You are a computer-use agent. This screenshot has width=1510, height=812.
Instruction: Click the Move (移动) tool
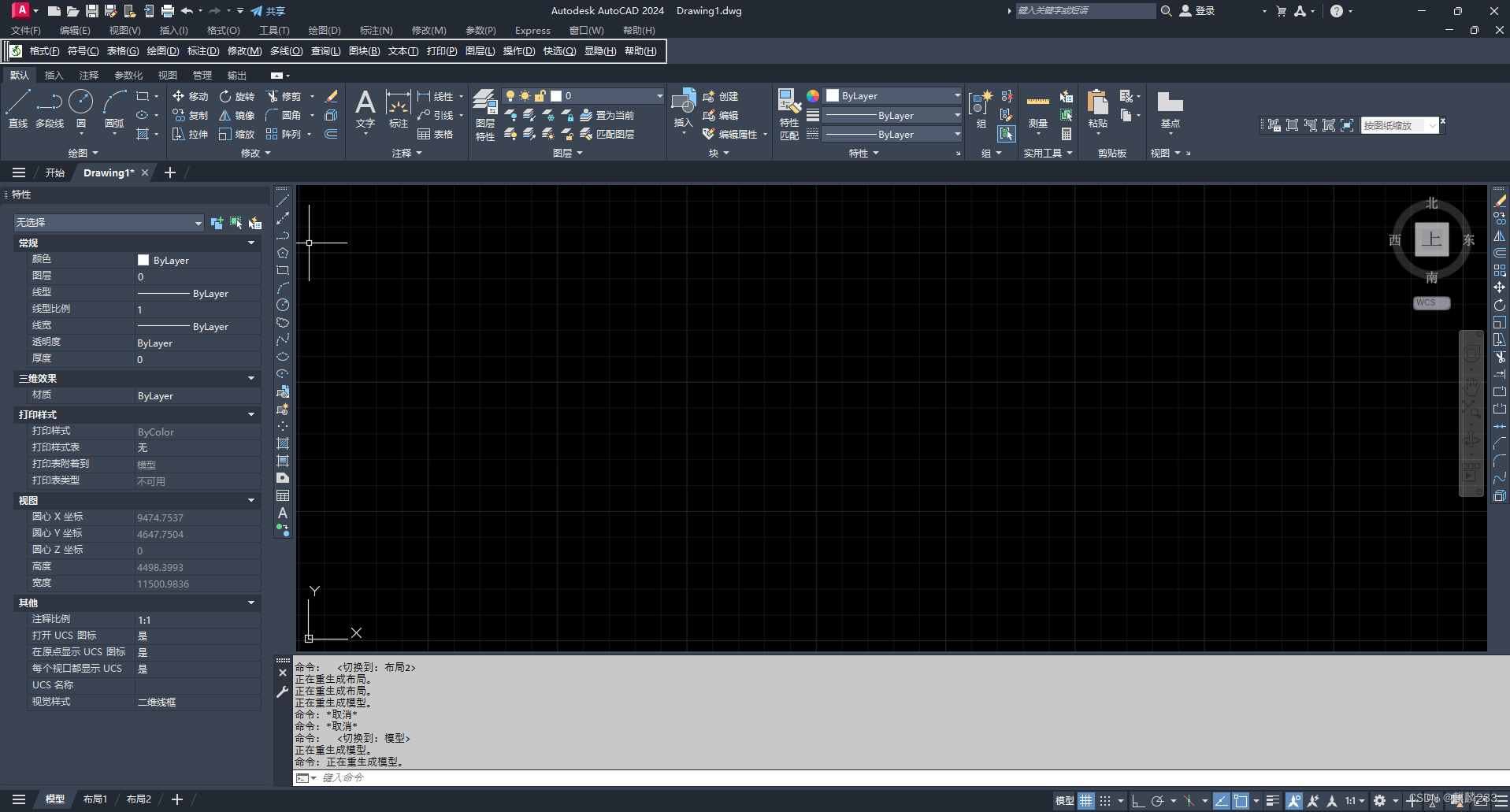click(x=190, y=96)
